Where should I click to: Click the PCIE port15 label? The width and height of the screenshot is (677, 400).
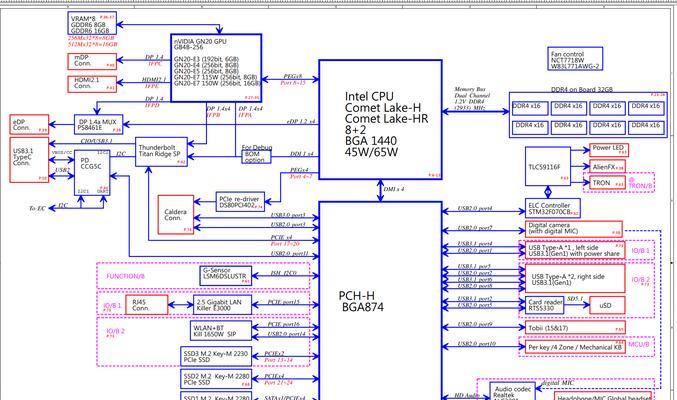tap(283, 302)
